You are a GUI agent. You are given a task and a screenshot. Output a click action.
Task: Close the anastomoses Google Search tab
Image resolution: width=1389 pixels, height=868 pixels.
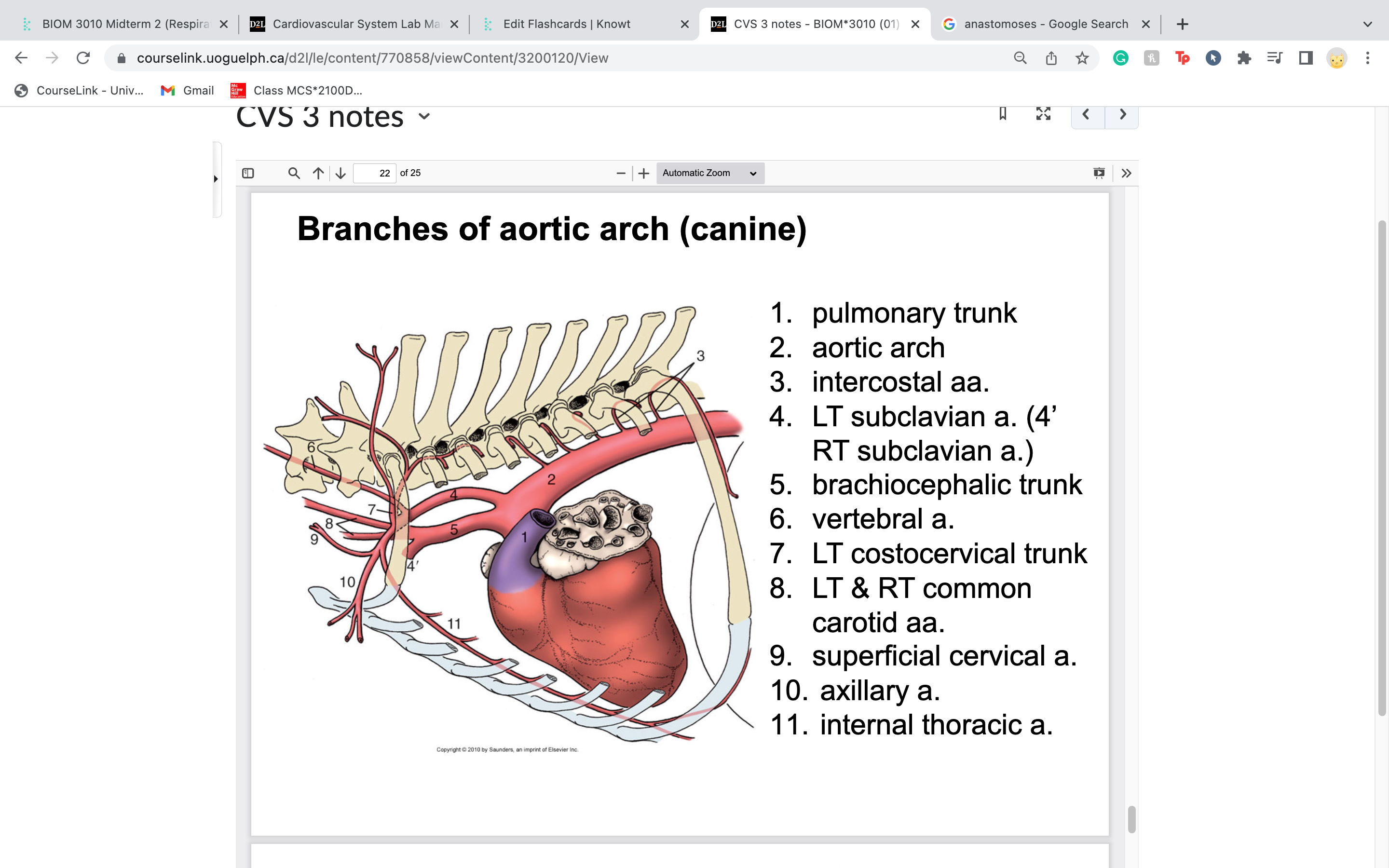1145,24
